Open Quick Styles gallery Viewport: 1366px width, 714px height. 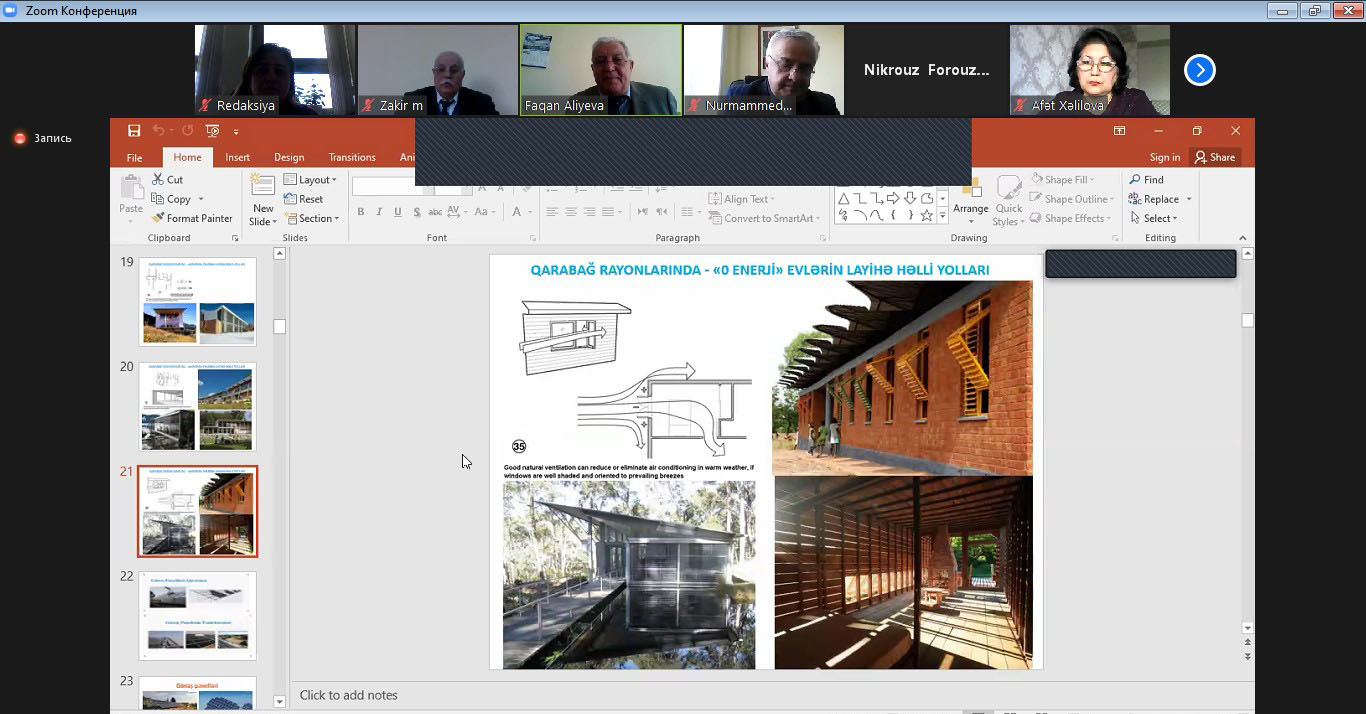click(1008, 199)
